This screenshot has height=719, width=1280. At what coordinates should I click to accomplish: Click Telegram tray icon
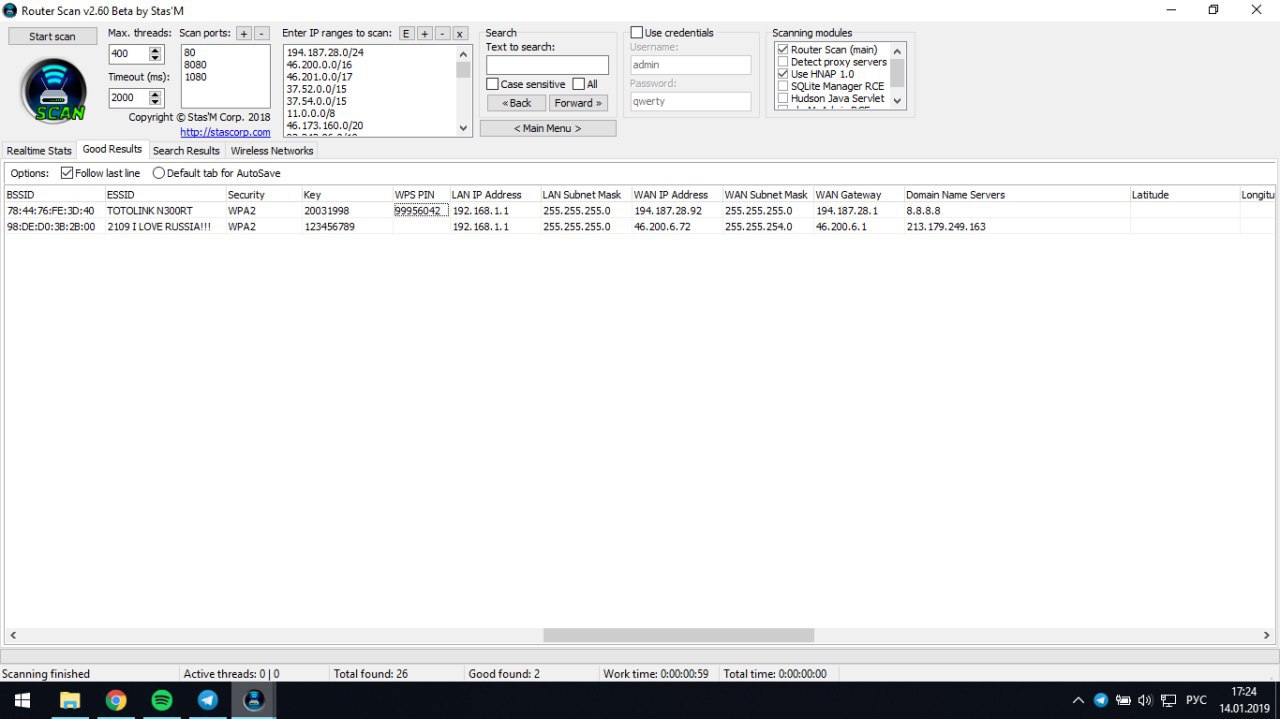pyautogui.click(x=1100, y=700)
